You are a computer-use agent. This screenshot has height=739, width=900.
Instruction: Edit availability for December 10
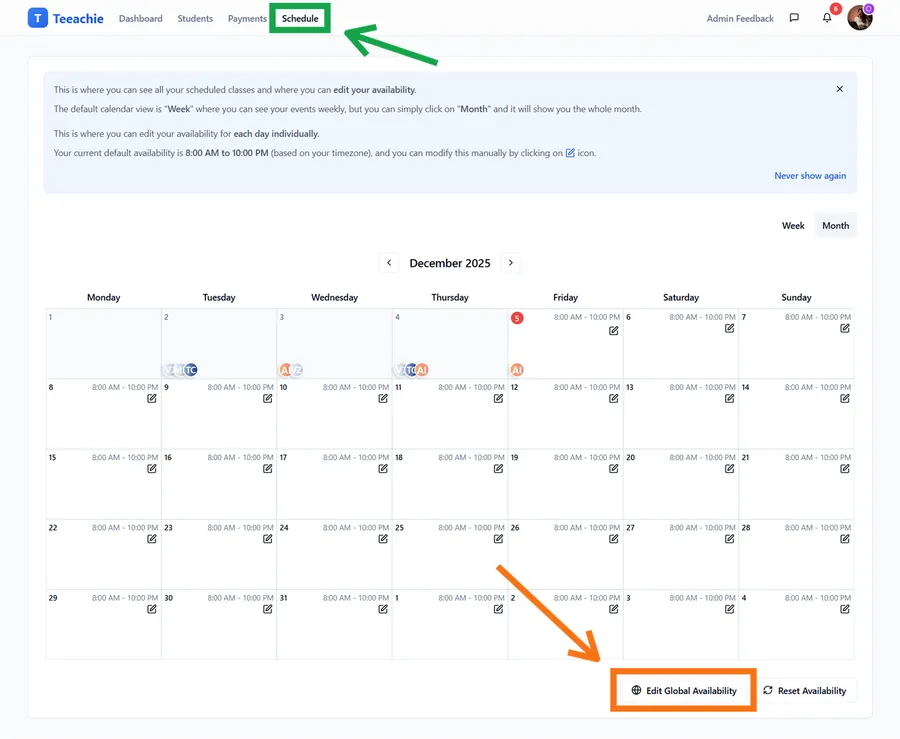pyautogui.click(x=383, y=398)
